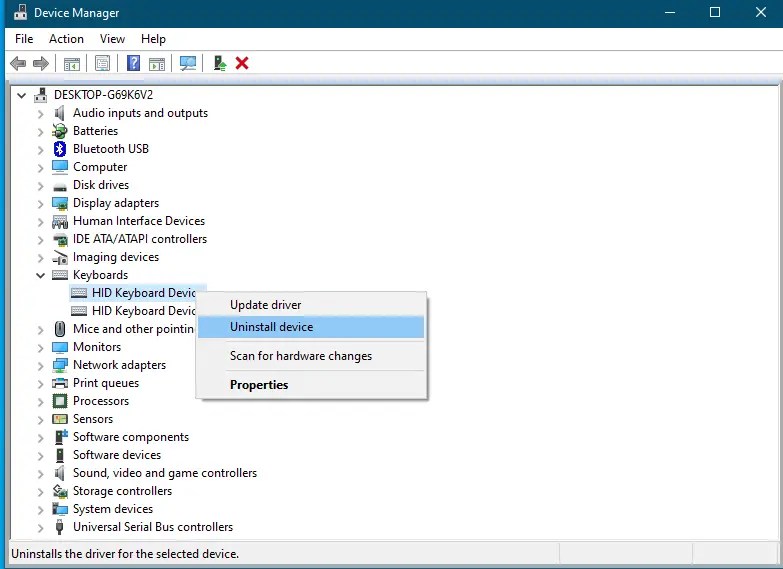Screen dimensions: 783x569
Task: Click Scan for hardware changes monitor icon
Action: point(188,63)
